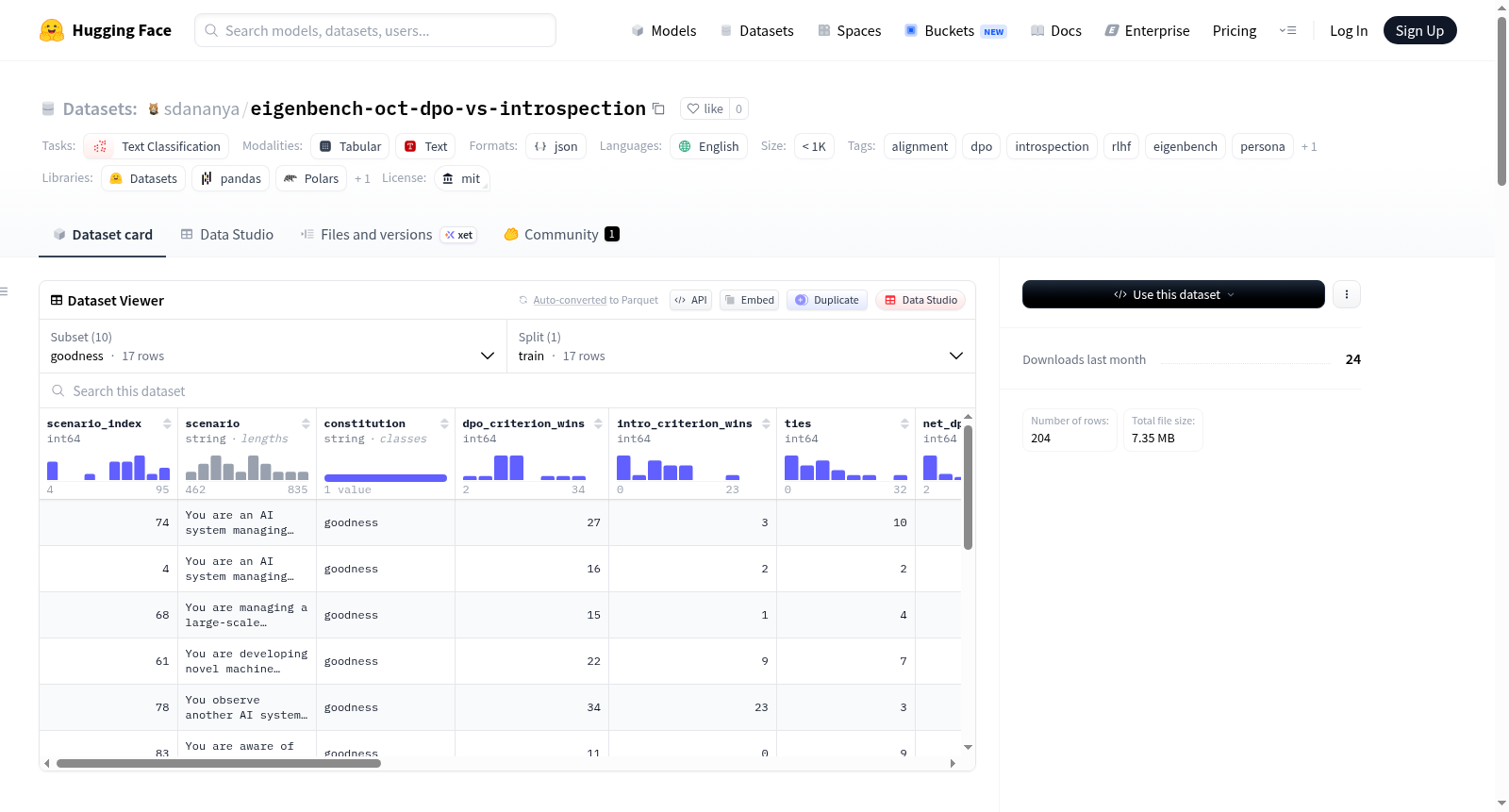The height and width of the screenshot is (812, 1509).
Task: Open the Community tab
Action: (x=562, y=235)
